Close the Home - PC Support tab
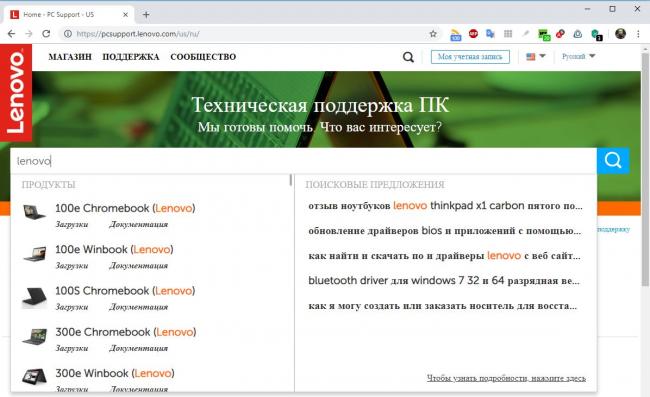 (125, 15)
